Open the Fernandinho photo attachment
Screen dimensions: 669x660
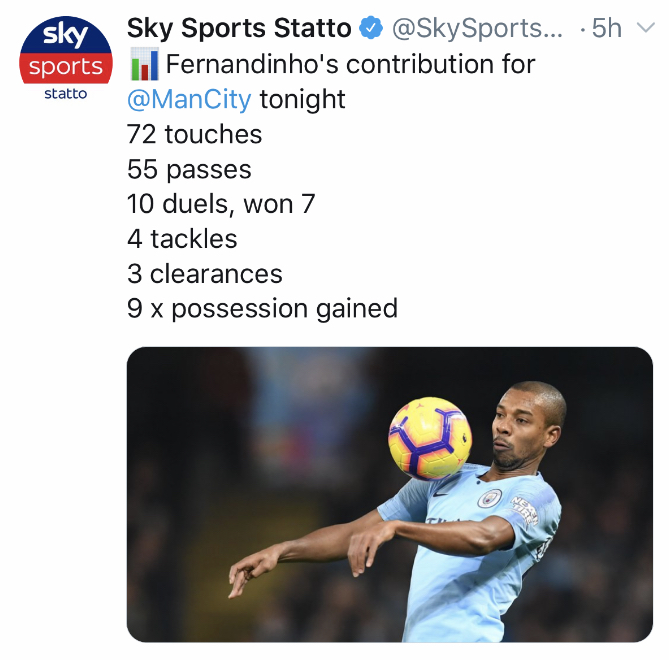pyautogui.click(x=390, y=494)
